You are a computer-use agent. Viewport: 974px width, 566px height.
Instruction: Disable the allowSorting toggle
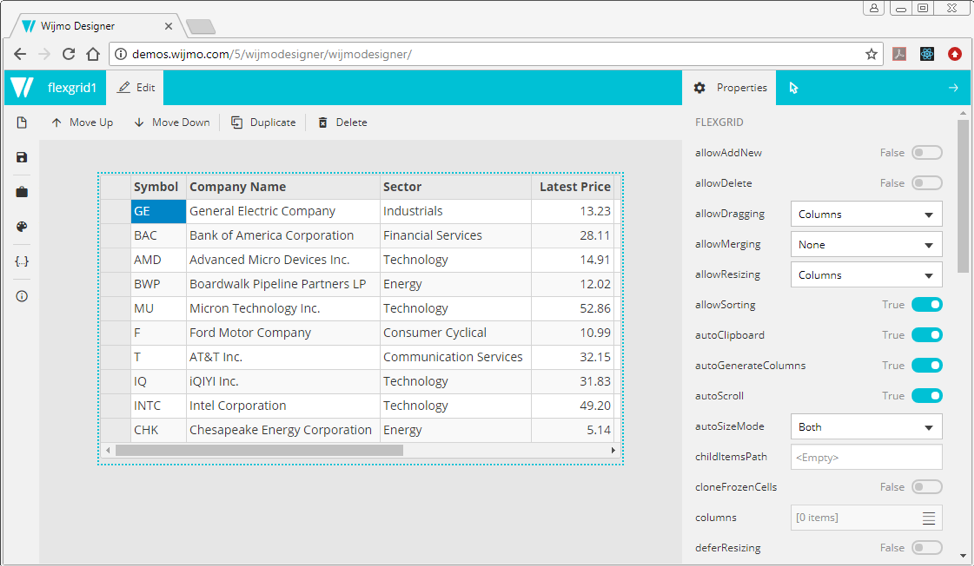pos(926,305)
